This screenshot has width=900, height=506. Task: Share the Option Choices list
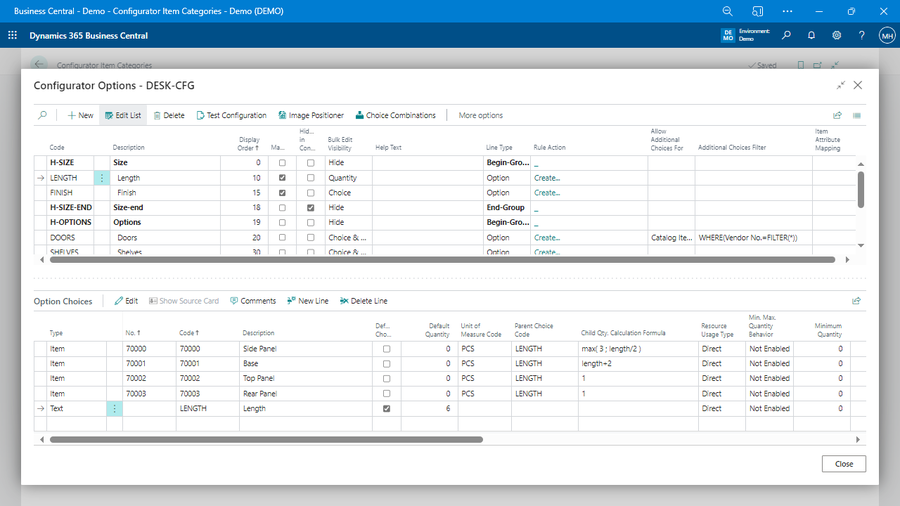click(x=856, y=301)
